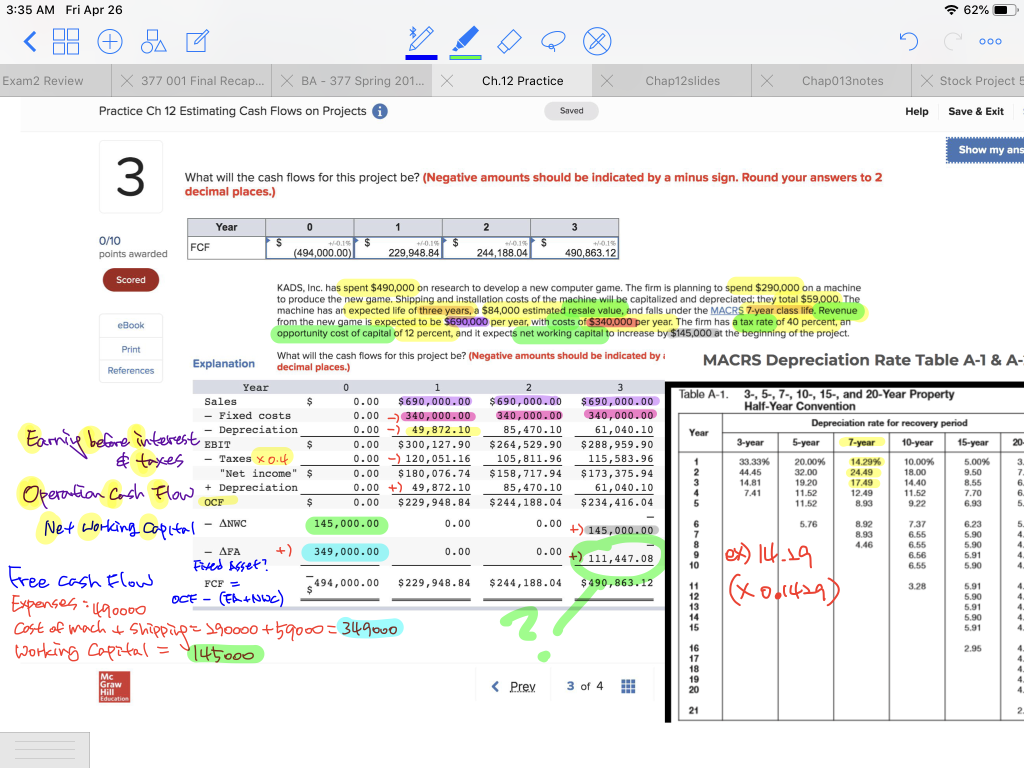Select the pen tool in the toolbar

(x=421, y=42)
